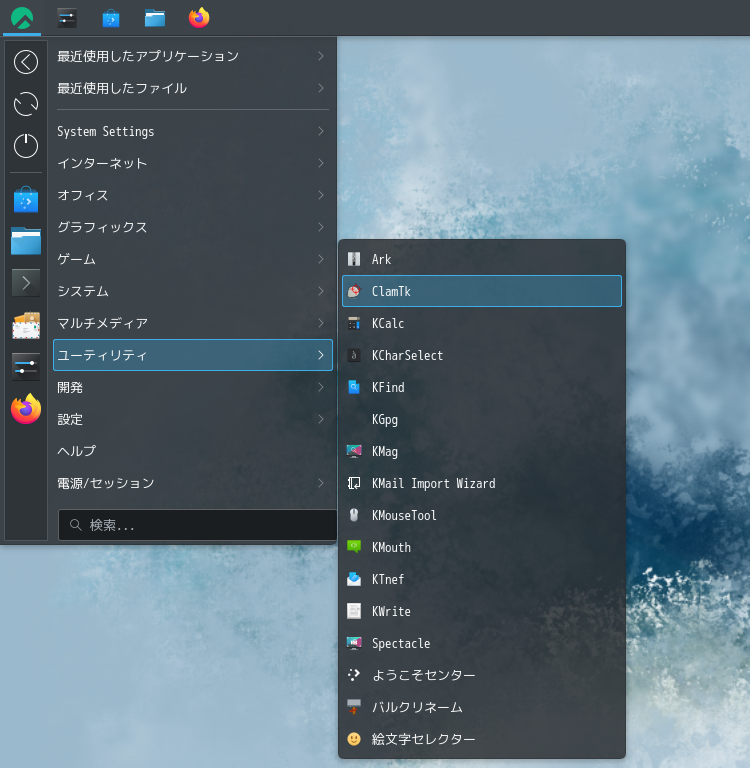The height and width of the screenshot is (768, 750).
Task: Expand the オフィス submenu arrow
Action: 321,195
